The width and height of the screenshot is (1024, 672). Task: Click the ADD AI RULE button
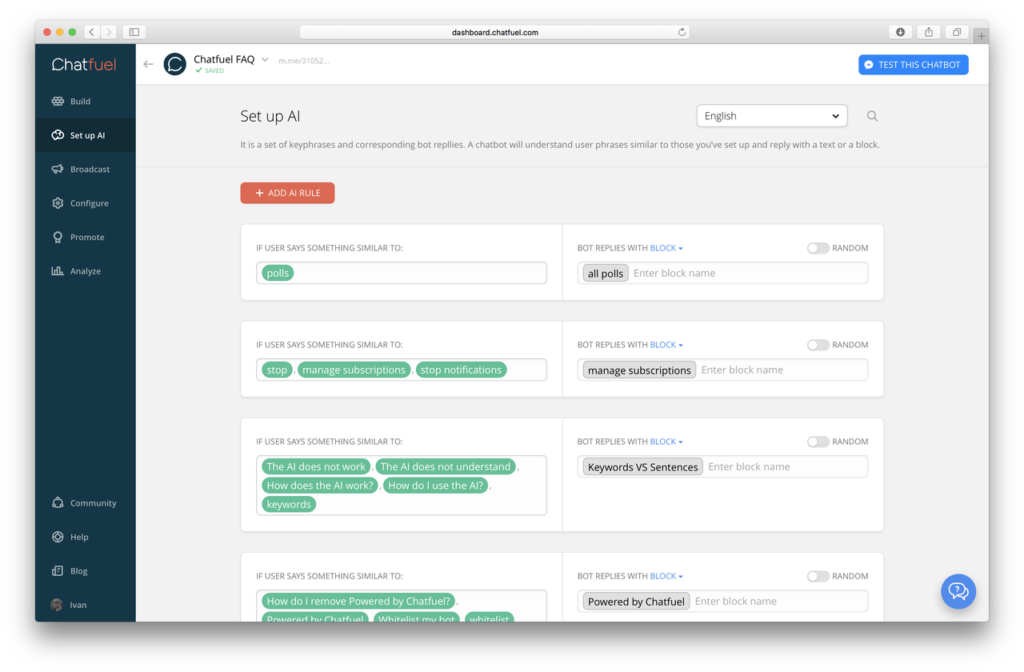click(287, 193)
